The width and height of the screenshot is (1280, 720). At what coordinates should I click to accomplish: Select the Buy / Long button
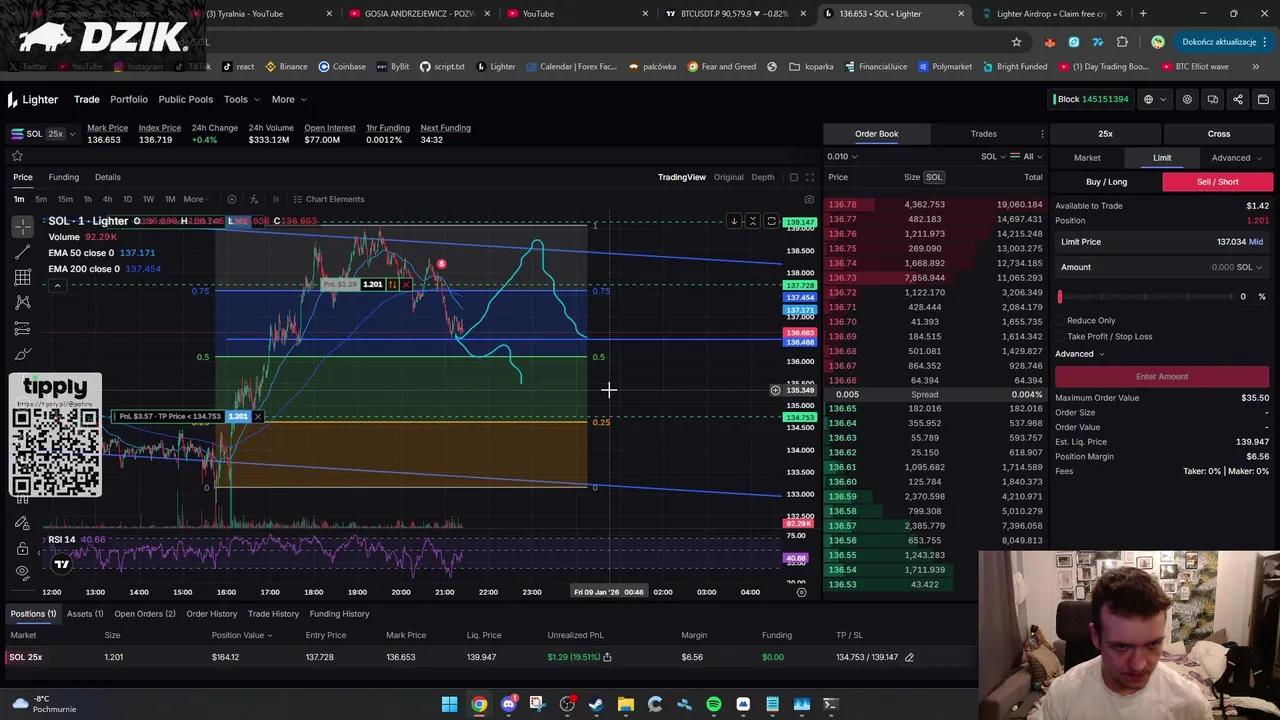coord(1106,182)
